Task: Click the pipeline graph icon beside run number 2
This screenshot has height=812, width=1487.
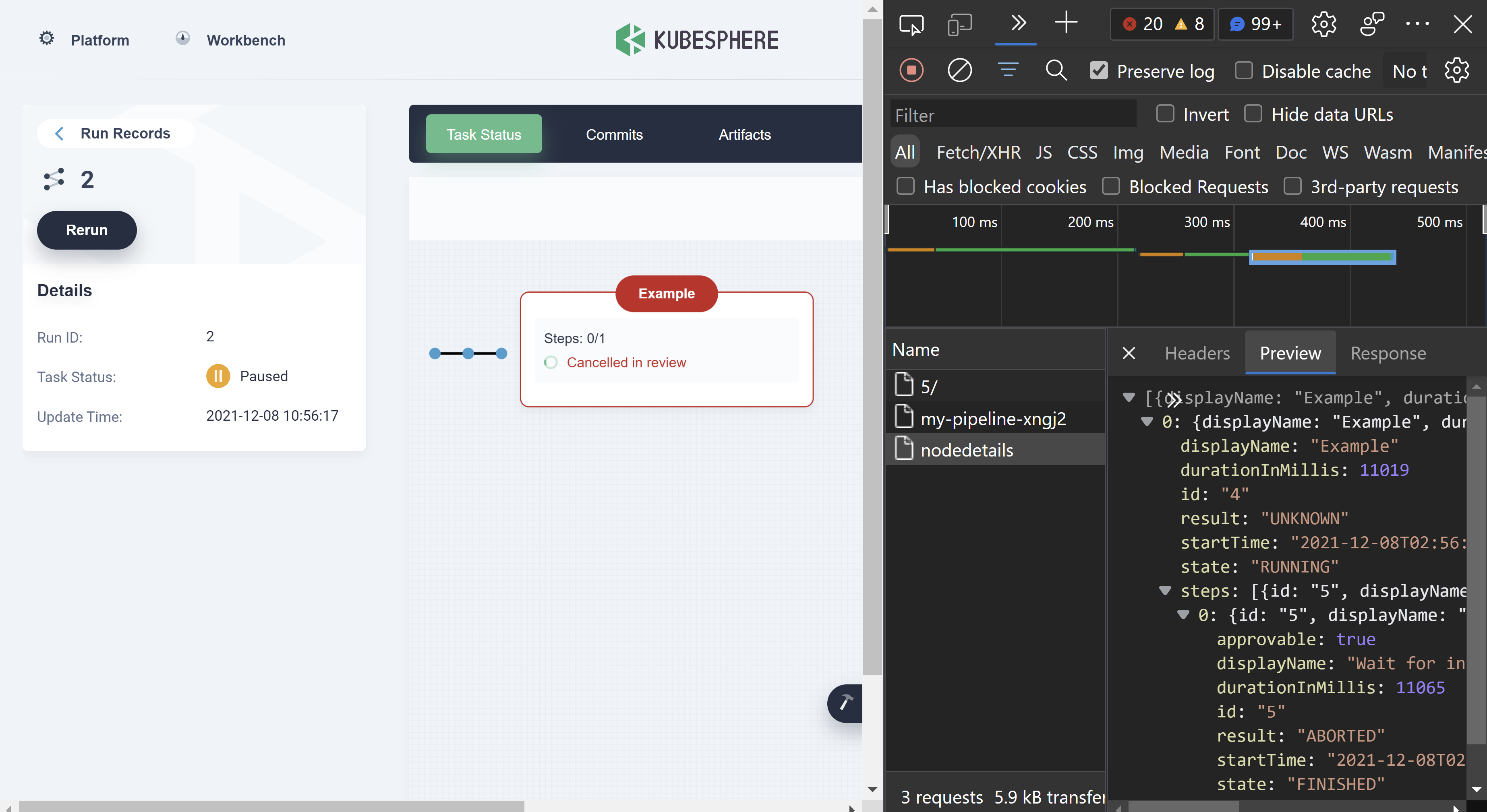Action: [53, 179]
